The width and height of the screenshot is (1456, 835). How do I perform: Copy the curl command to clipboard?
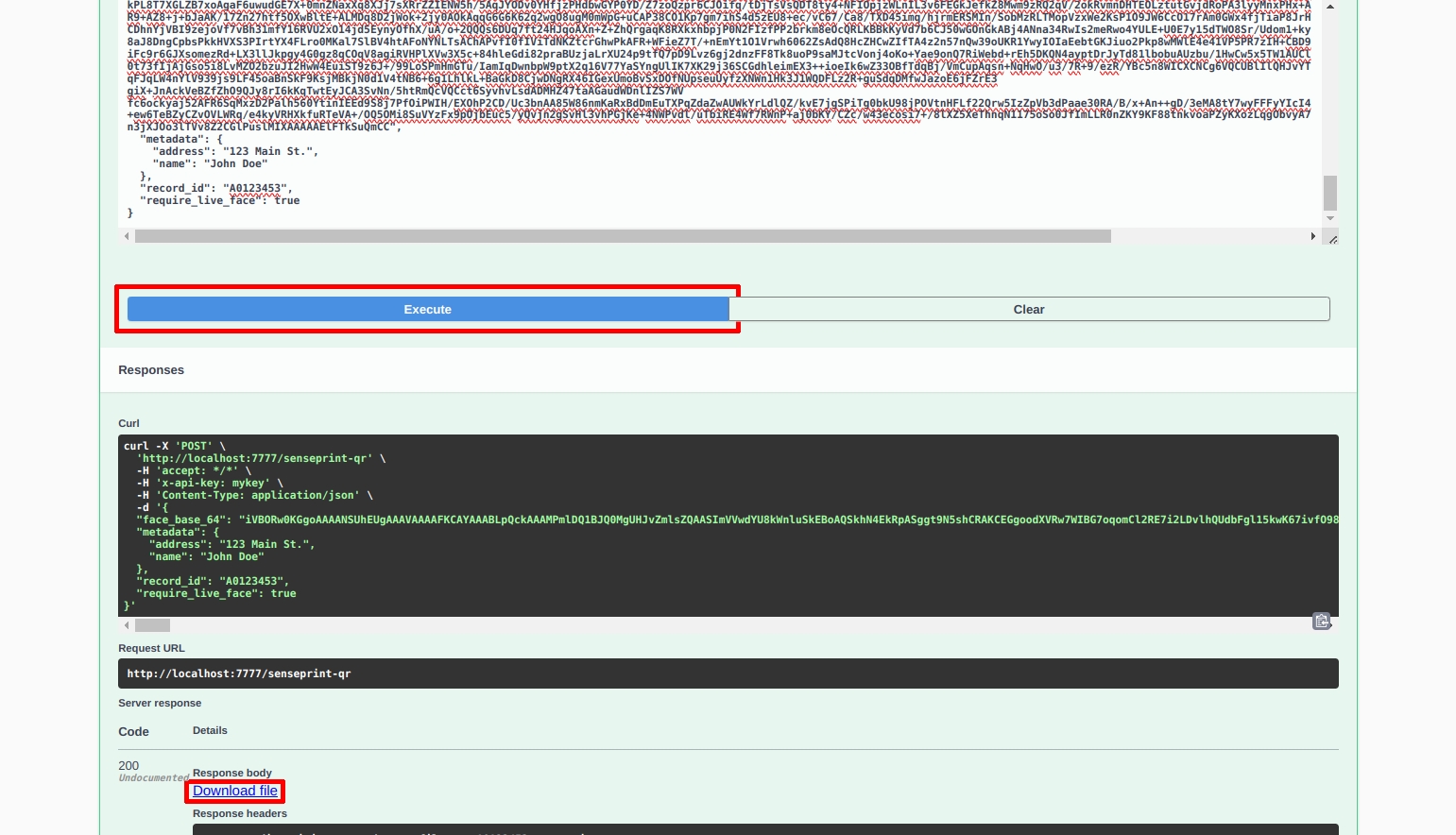click(1321, 622)
